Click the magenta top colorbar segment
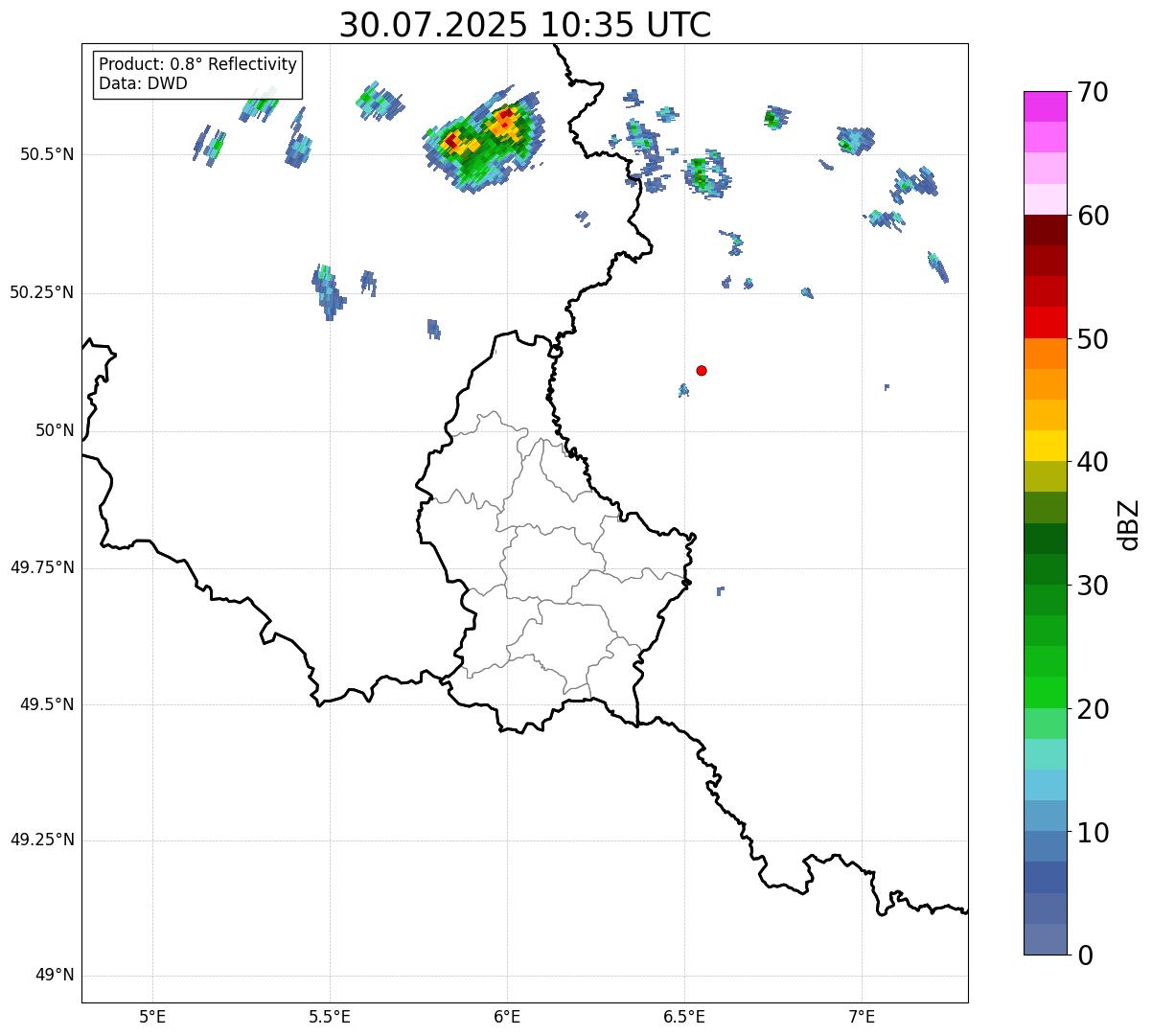The width and height of the screenshot is (1152, 1036). [1045, 106]
